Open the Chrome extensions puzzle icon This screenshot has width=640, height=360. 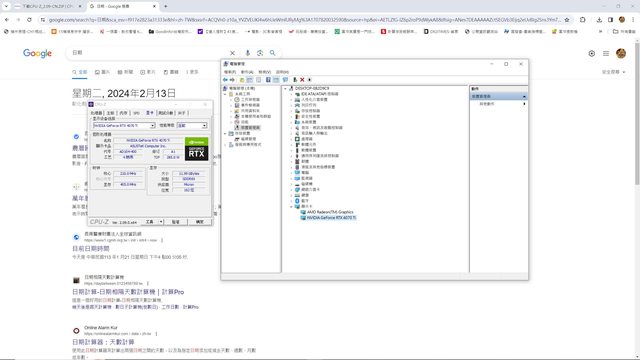(582, 20)
